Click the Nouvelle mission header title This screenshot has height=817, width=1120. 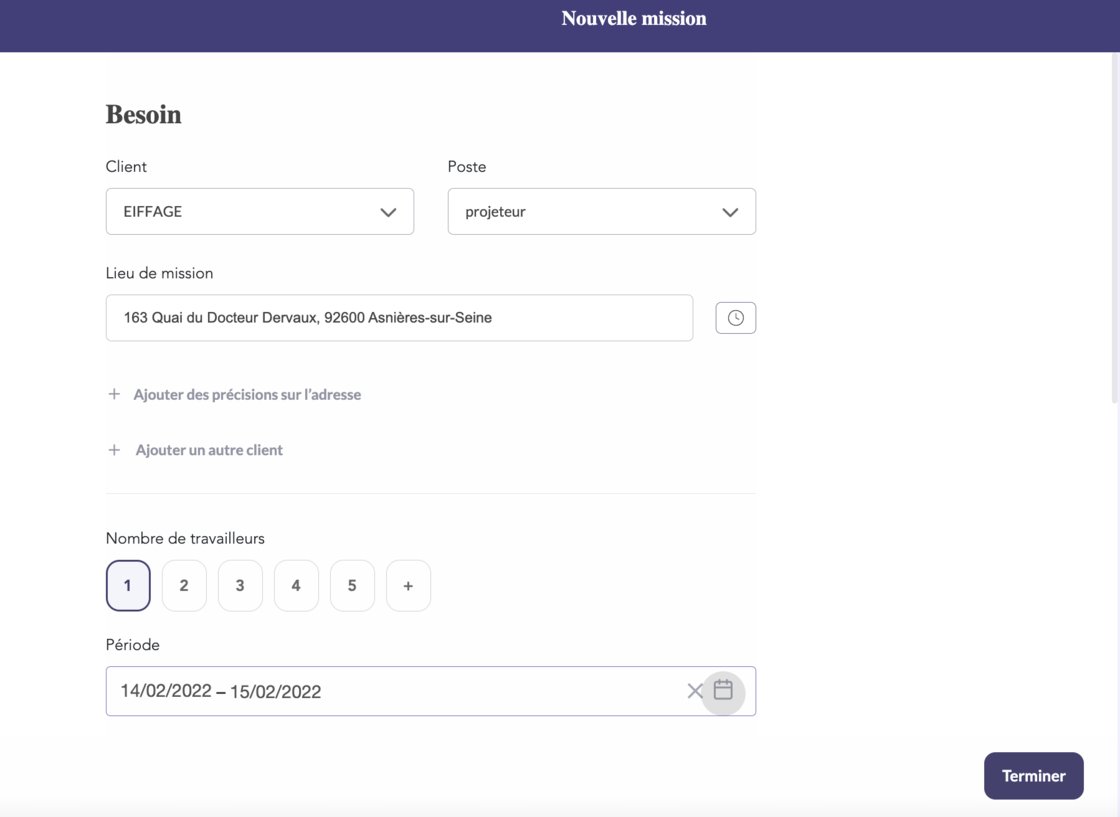[x=634, y=17]
